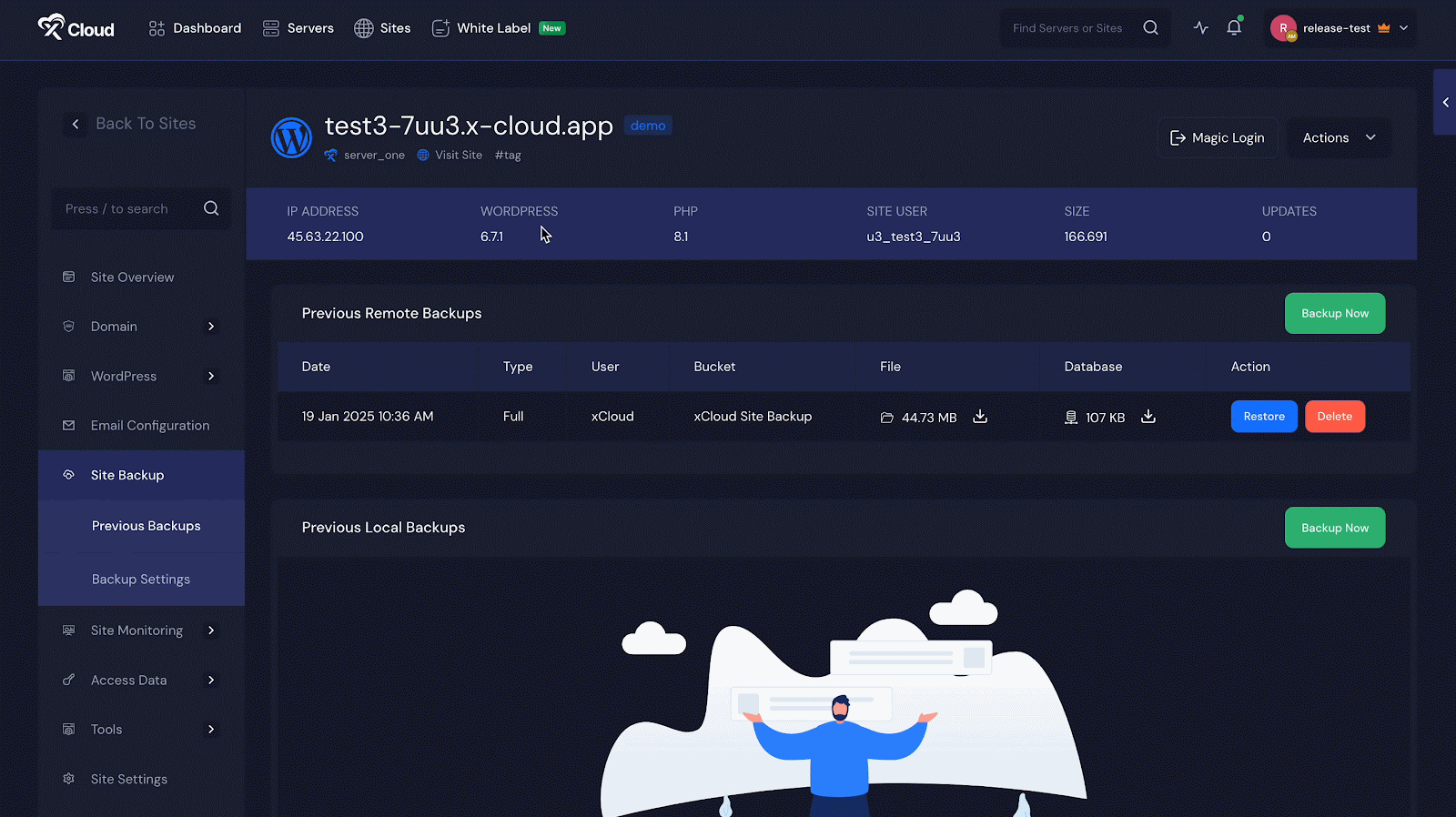Image resolution: width=1456 pixels, height=817 pixels.
Task: Open Email Configuration
Action: [x=150, y=426]
